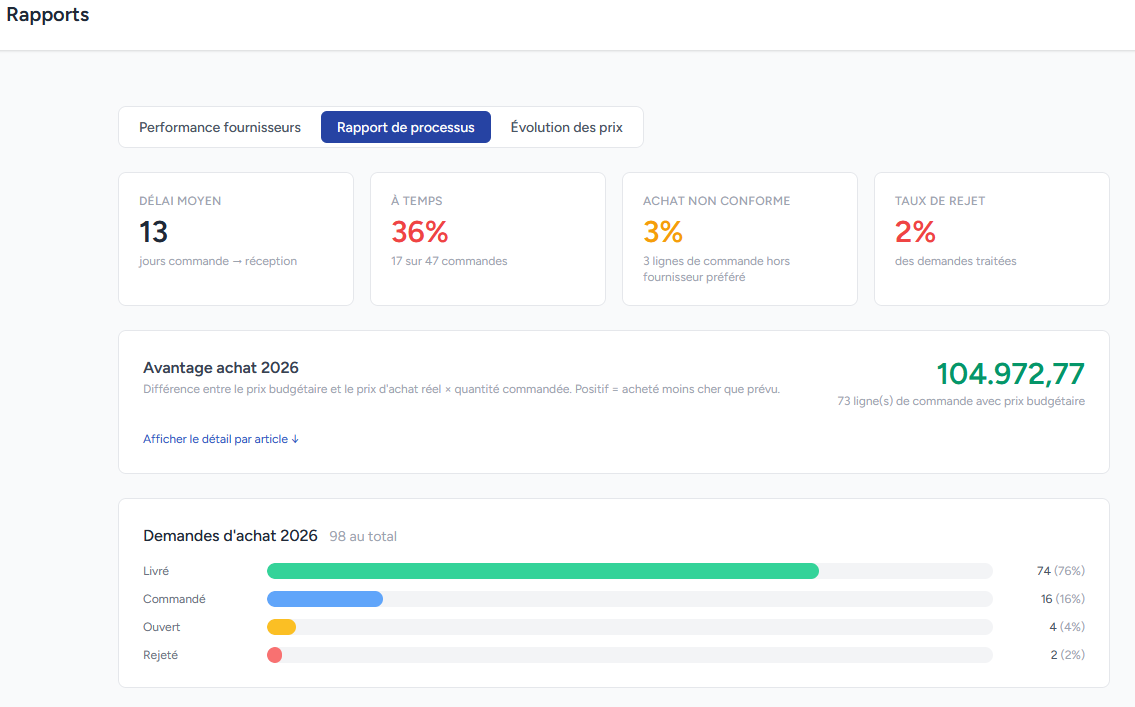
Task: Click the Commandé row label
Action: tap(174, 599)
